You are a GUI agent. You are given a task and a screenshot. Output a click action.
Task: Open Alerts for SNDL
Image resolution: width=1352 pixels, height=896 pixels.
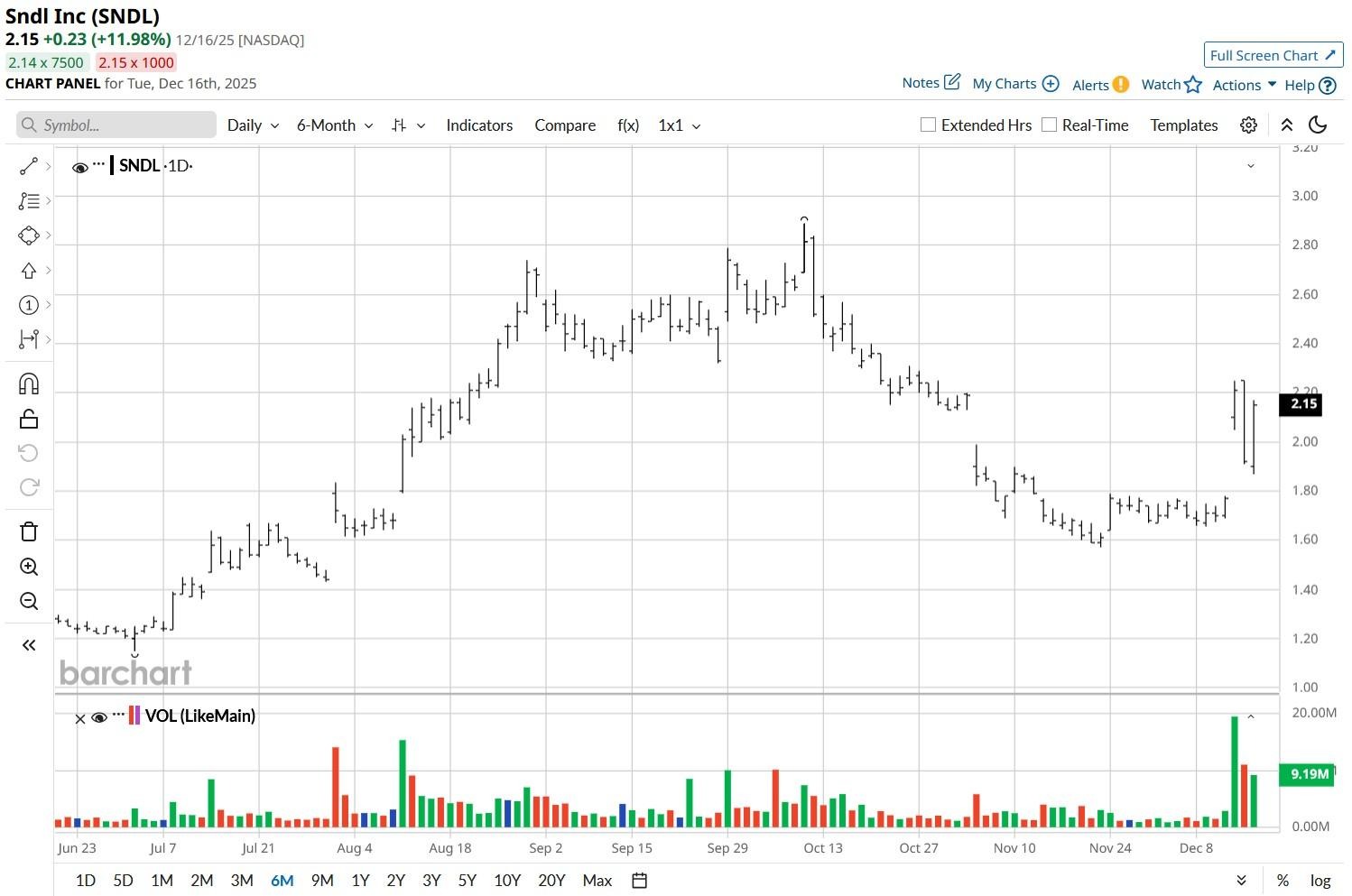coord(1100,85)
